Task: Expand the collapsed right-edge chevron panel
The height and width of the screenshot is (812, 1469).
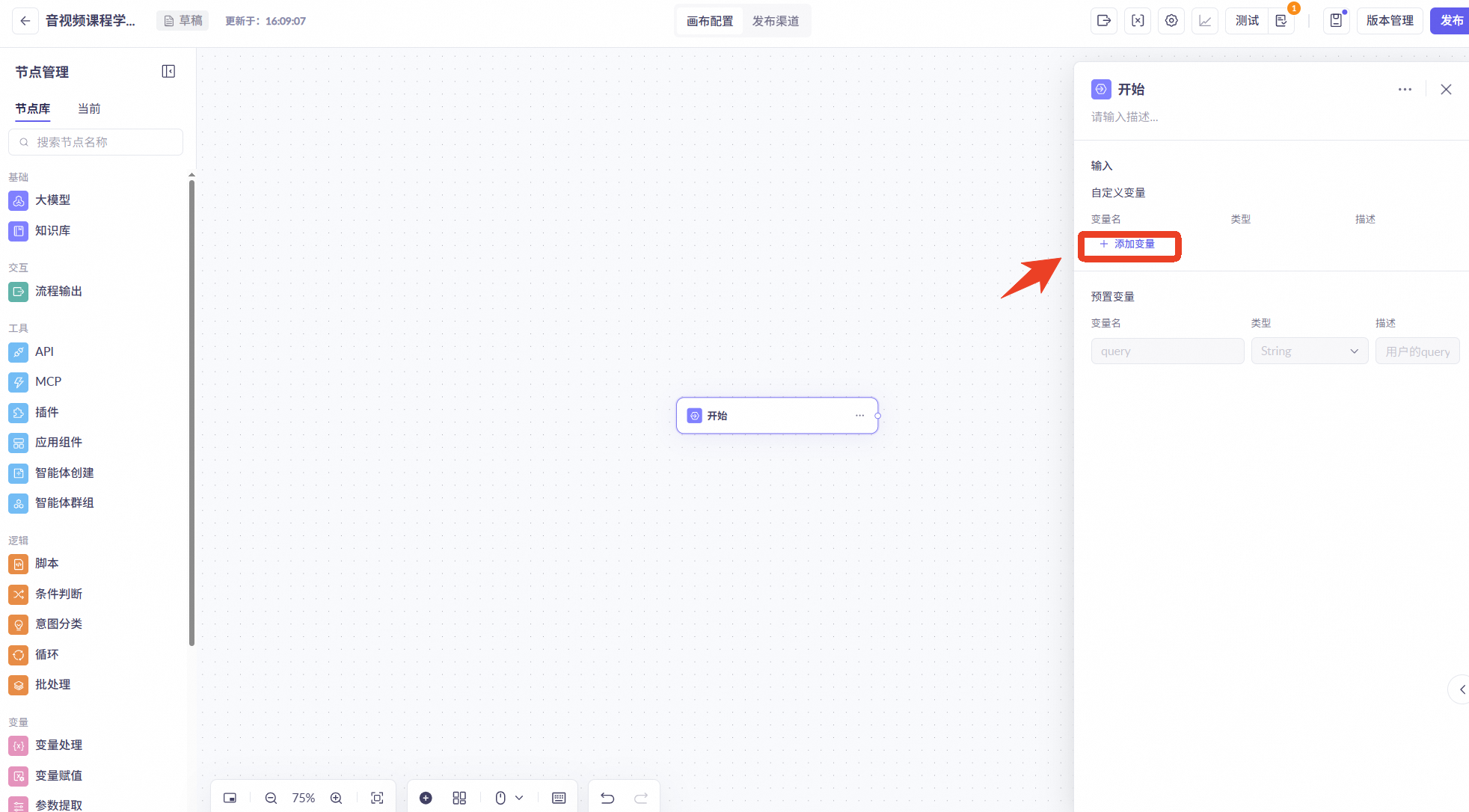Action: pos(1462,689)
